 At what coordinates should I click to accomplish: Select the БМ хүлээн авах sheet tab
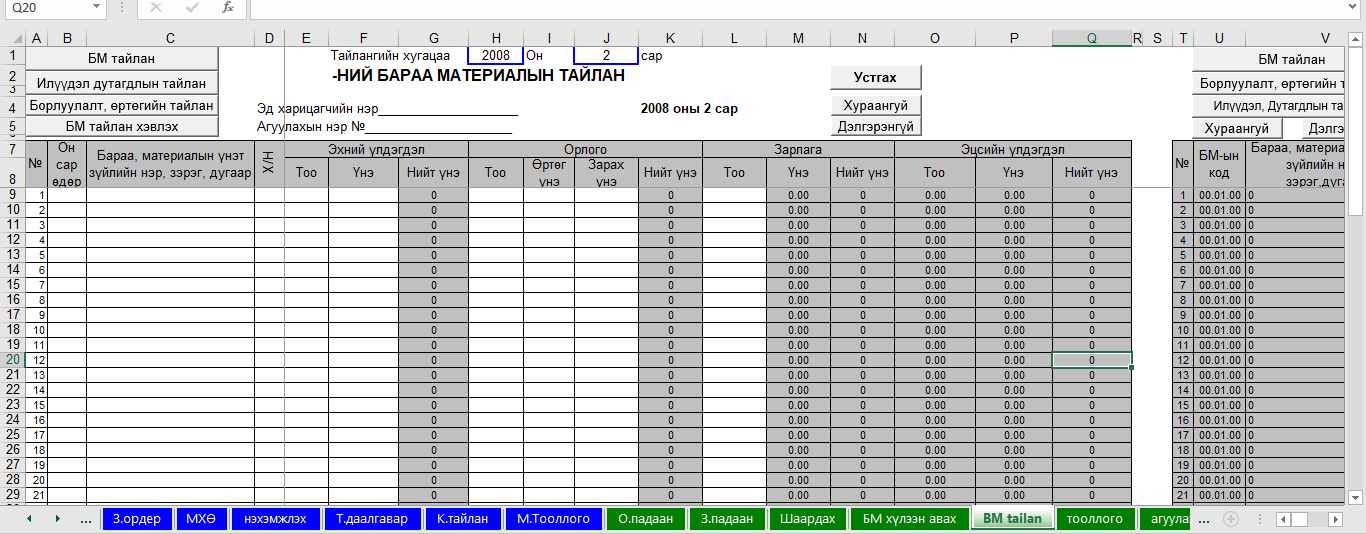click(909, 519)
